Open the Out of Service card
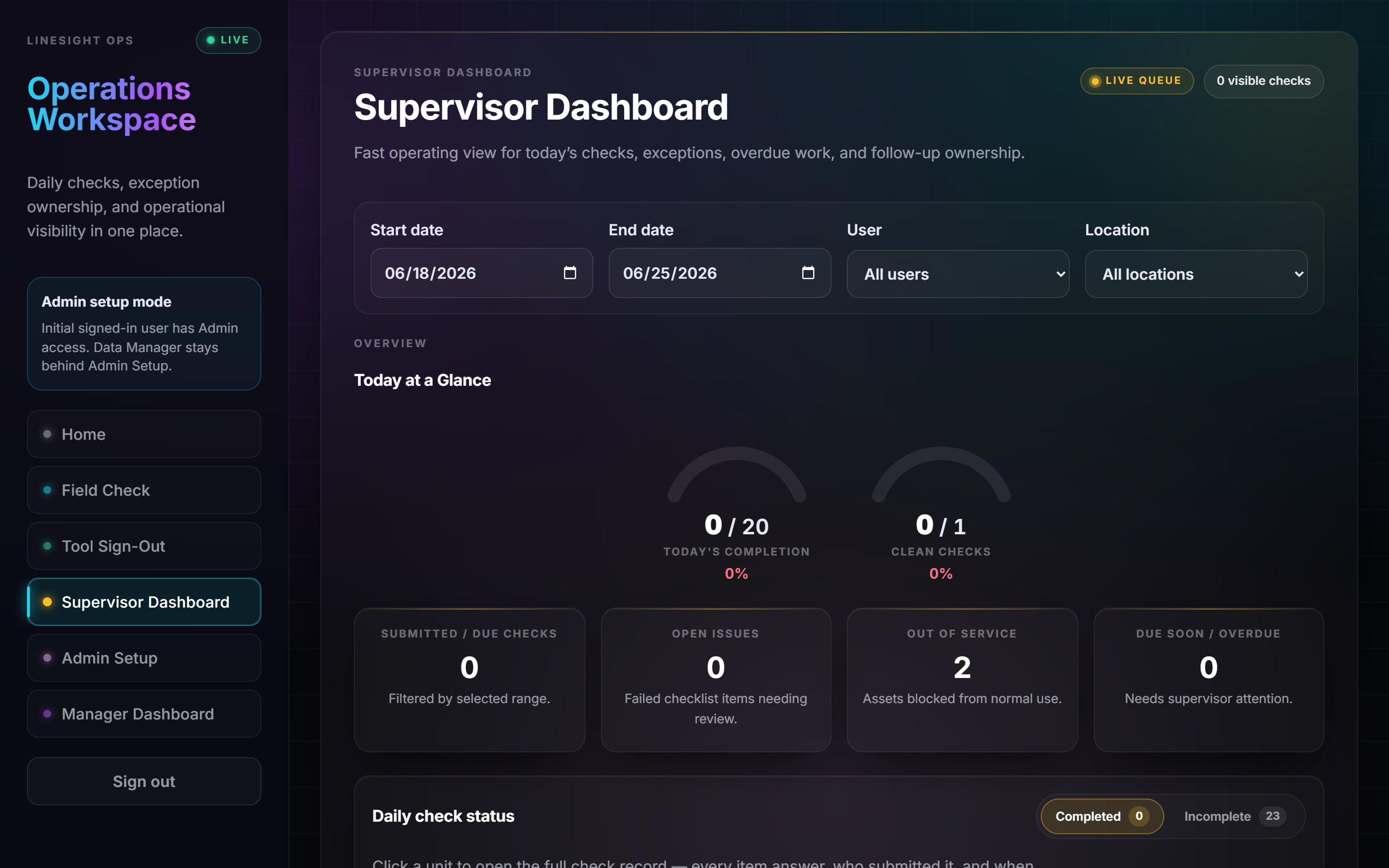The width and height of the screenshot is (1389, 868). tap(962, 680)
